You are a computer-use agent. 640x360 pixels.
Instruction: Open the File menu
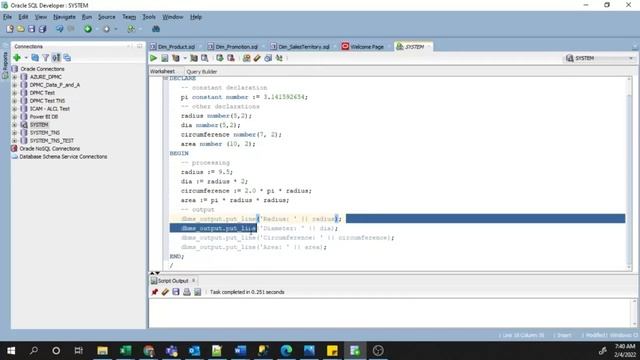(x=7, y=17)
